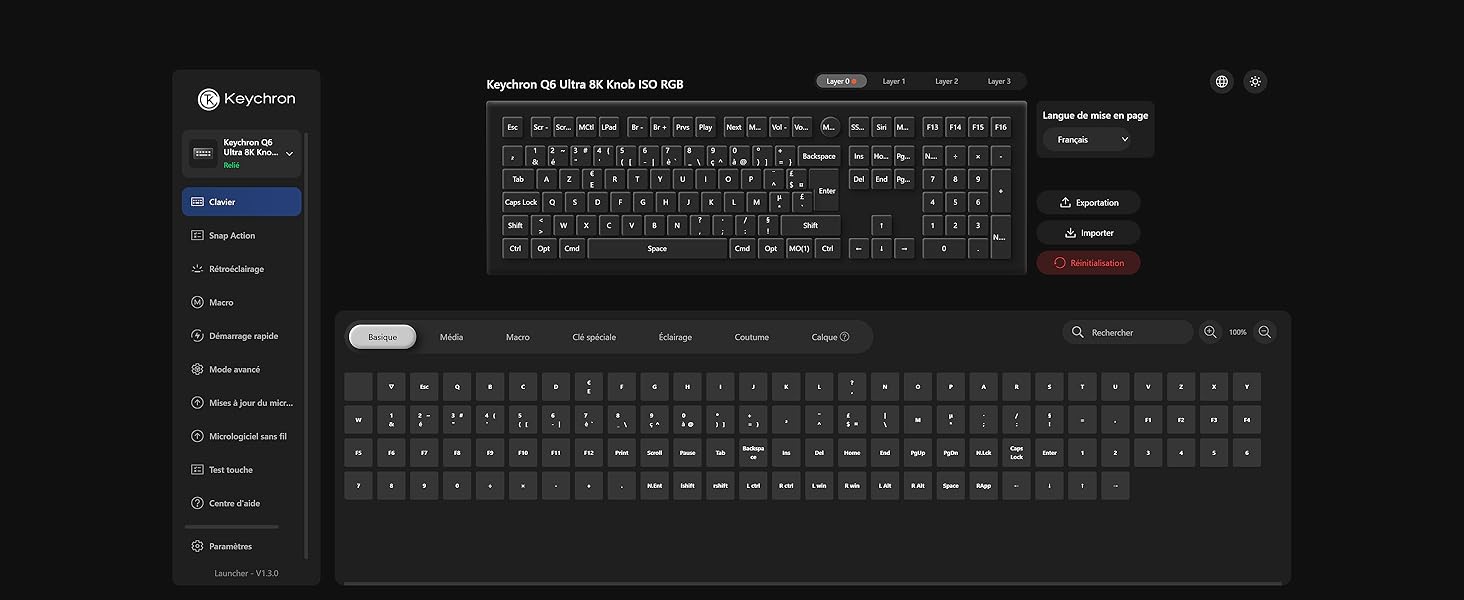Select the Esc key on the keyboard layout
The height and width of the screenshot is (600, 1464).
[513, 127]
